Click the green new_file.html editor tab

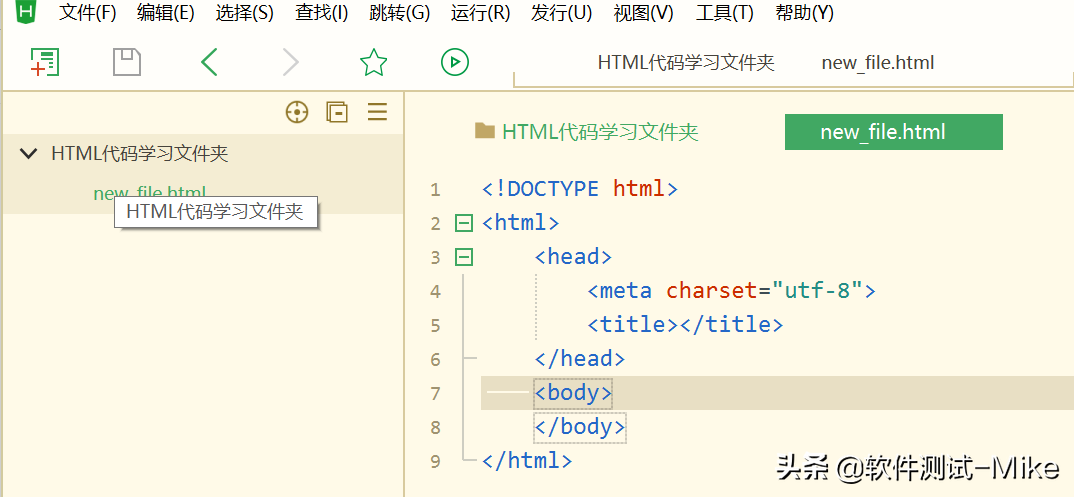pos(894,131)
